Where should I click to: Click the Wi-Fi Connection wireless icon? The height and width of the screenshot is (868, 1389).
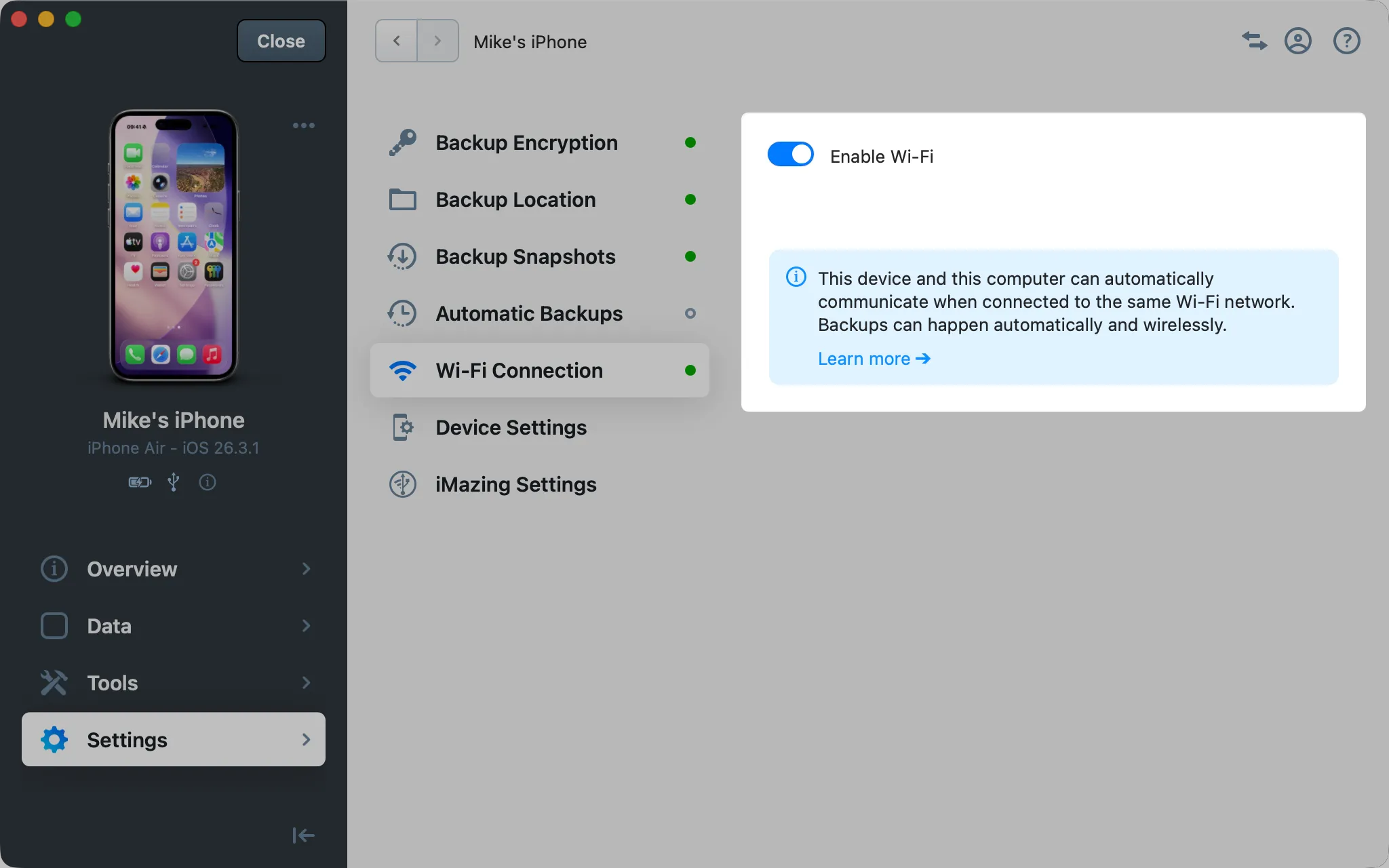(403, 370)
